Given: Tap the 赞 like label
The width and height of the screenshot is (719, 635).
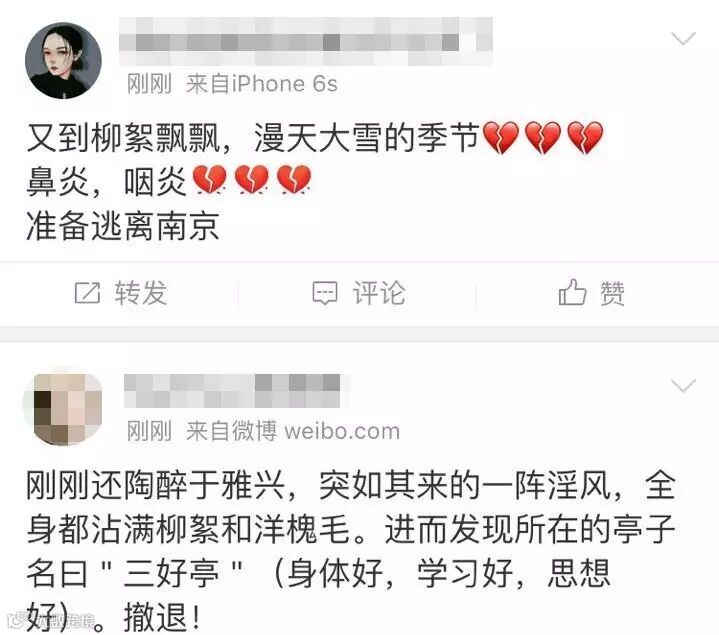Looking at the screenshot, I should pyautogui.click(x=613, y=293).
